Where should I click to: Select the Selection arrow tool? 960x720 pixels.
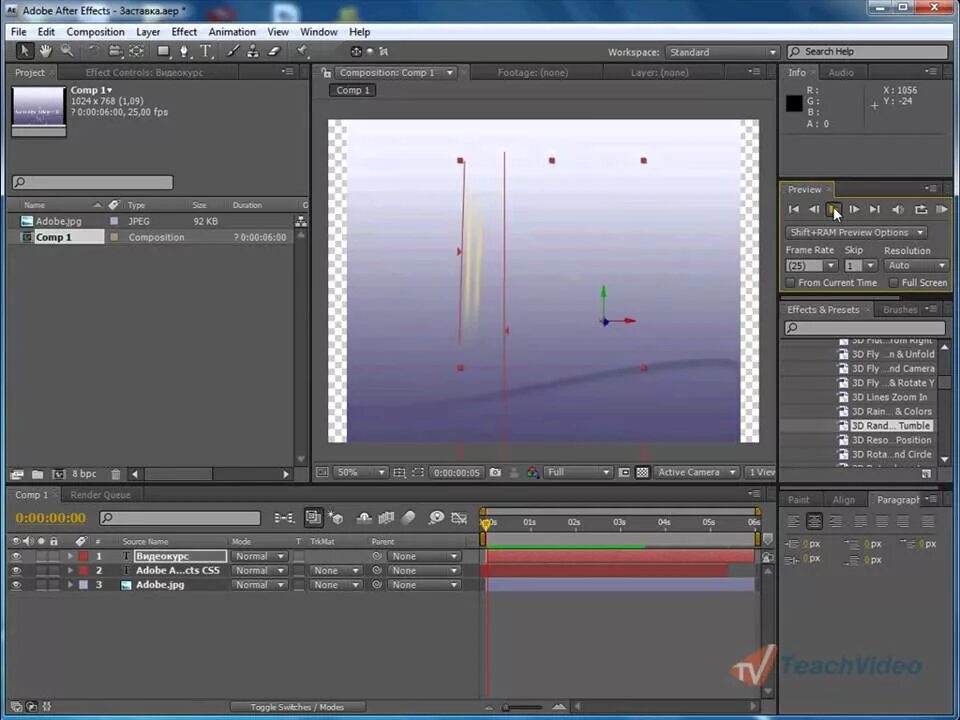pyautogui.click(x=24, y=51)
